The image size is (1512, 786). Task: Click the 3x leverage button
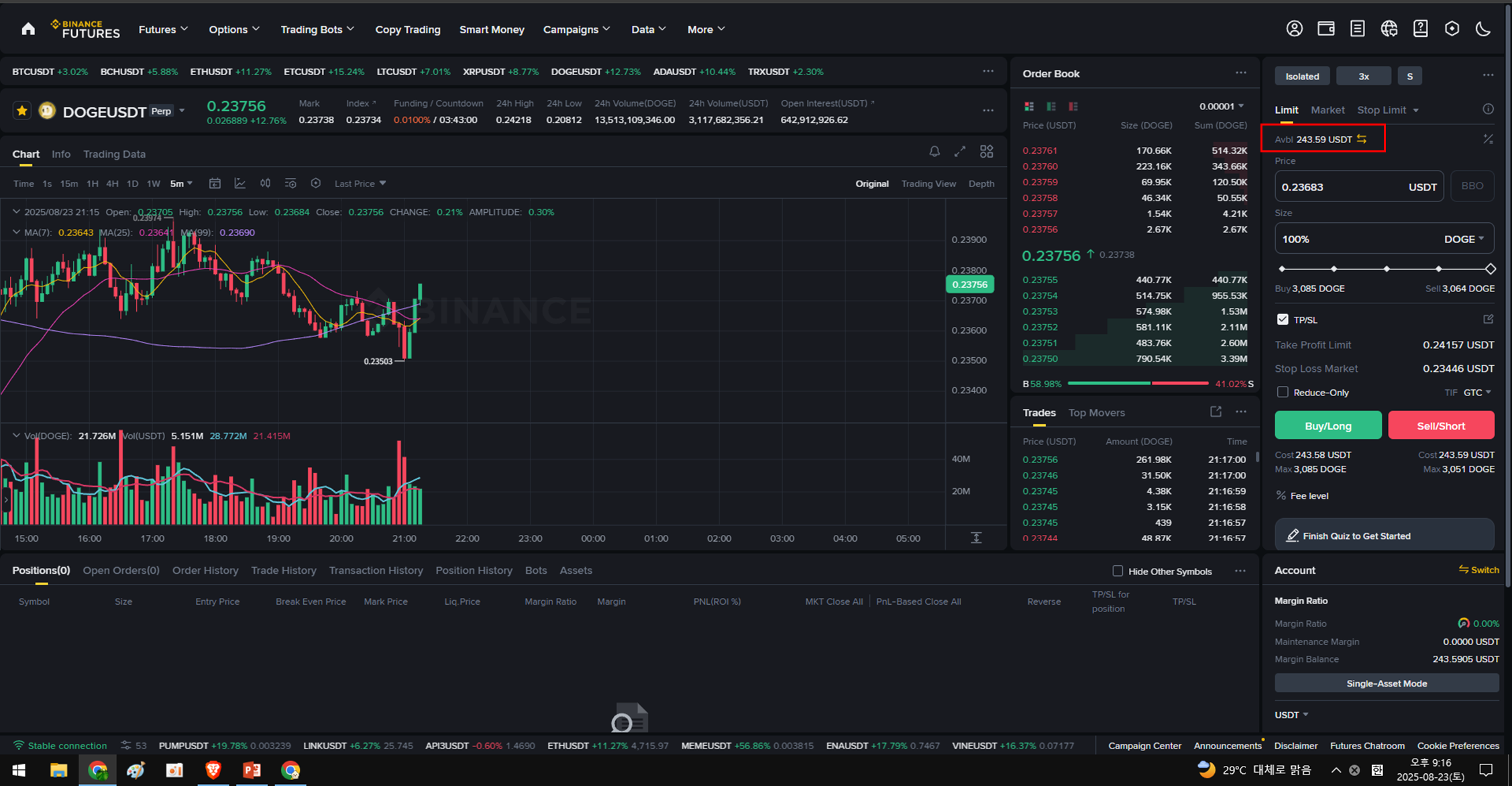1363,77
